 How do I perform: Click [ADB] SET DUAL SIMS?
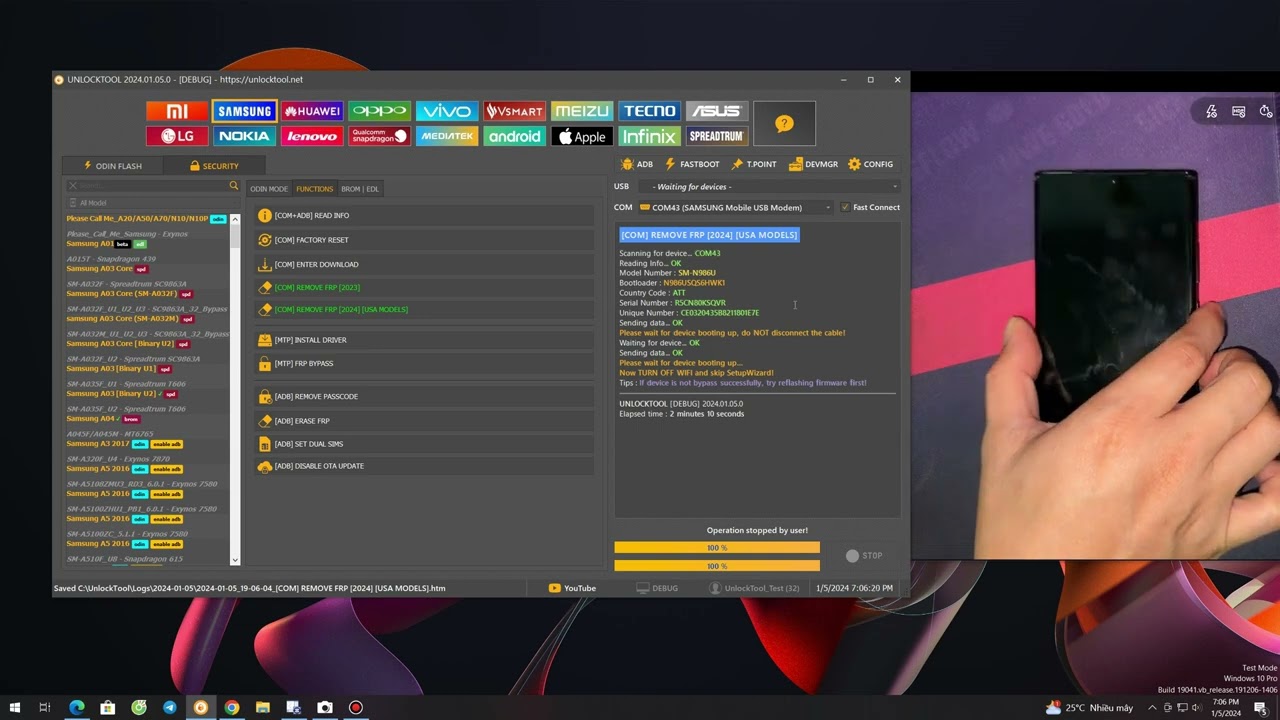pos(426,444)
